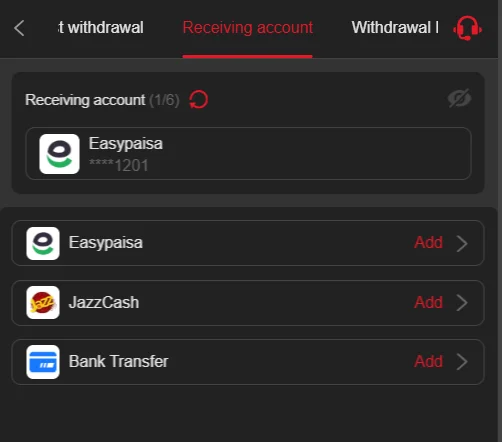The image size is (502, 442).
Task: Click the saved Easypaisa account logo
Action: click(x=59, y=154)
